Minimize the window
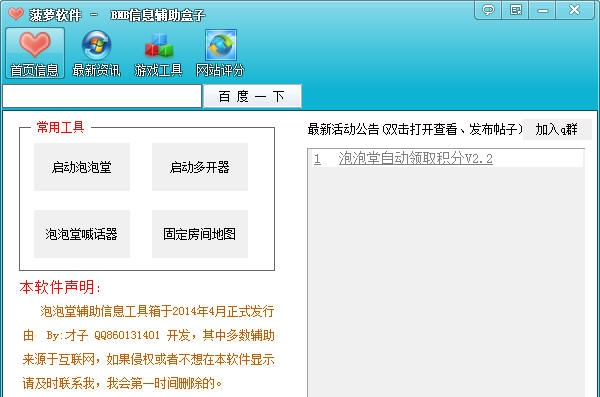Viewport: 600px width, 397px height. (542, 10)
